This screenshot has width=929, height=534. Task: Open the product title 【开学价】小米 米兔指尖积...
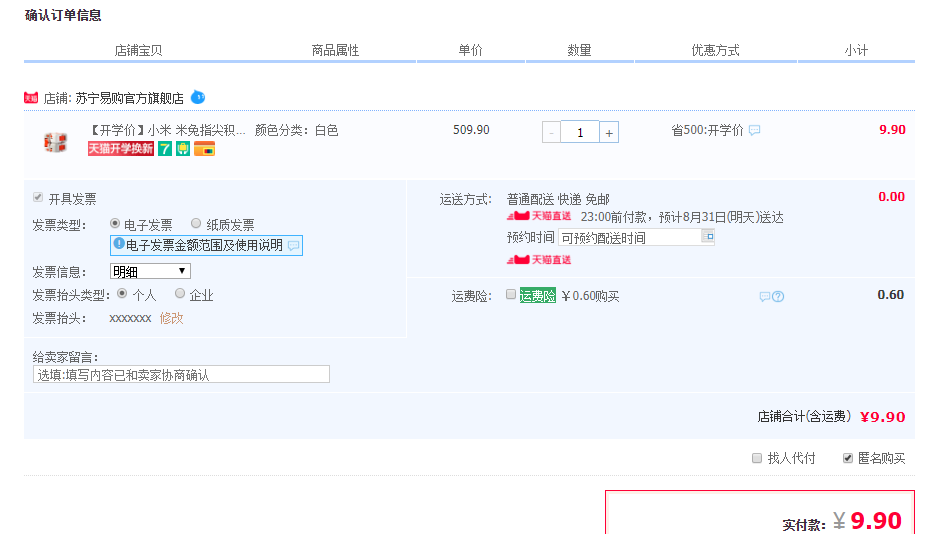(166, 130)
